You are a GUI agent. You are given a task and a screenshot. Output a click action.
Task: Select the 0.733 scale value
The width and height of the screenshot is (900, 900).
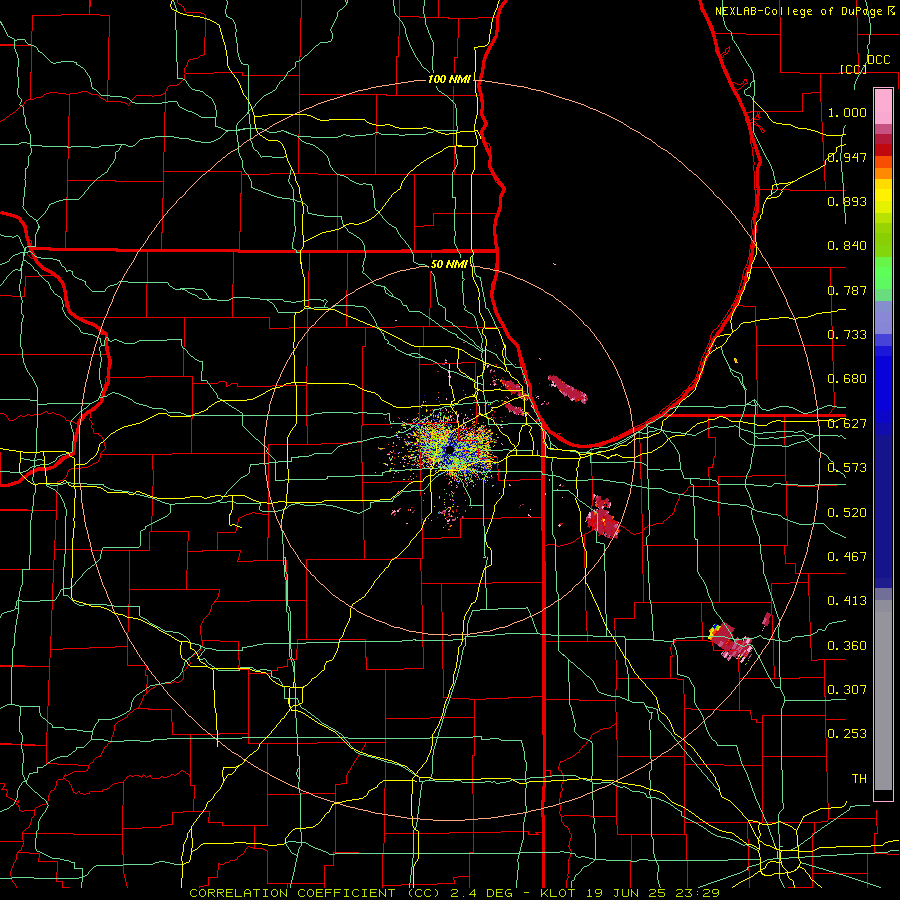[x=847, y=335]
